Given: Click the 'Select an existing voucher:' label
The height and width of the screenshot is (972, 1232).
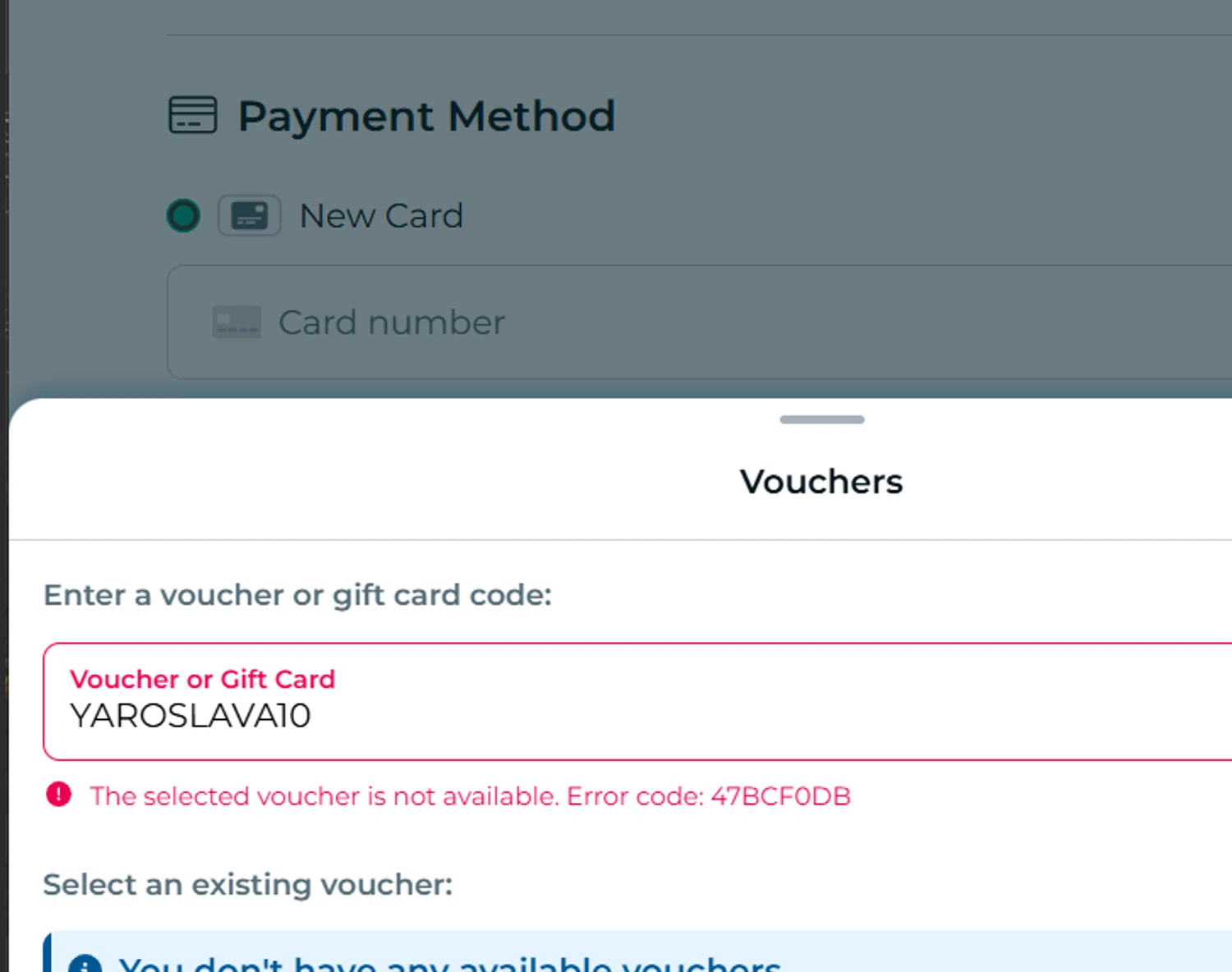Looking at the screenshot, I should 247,884.
